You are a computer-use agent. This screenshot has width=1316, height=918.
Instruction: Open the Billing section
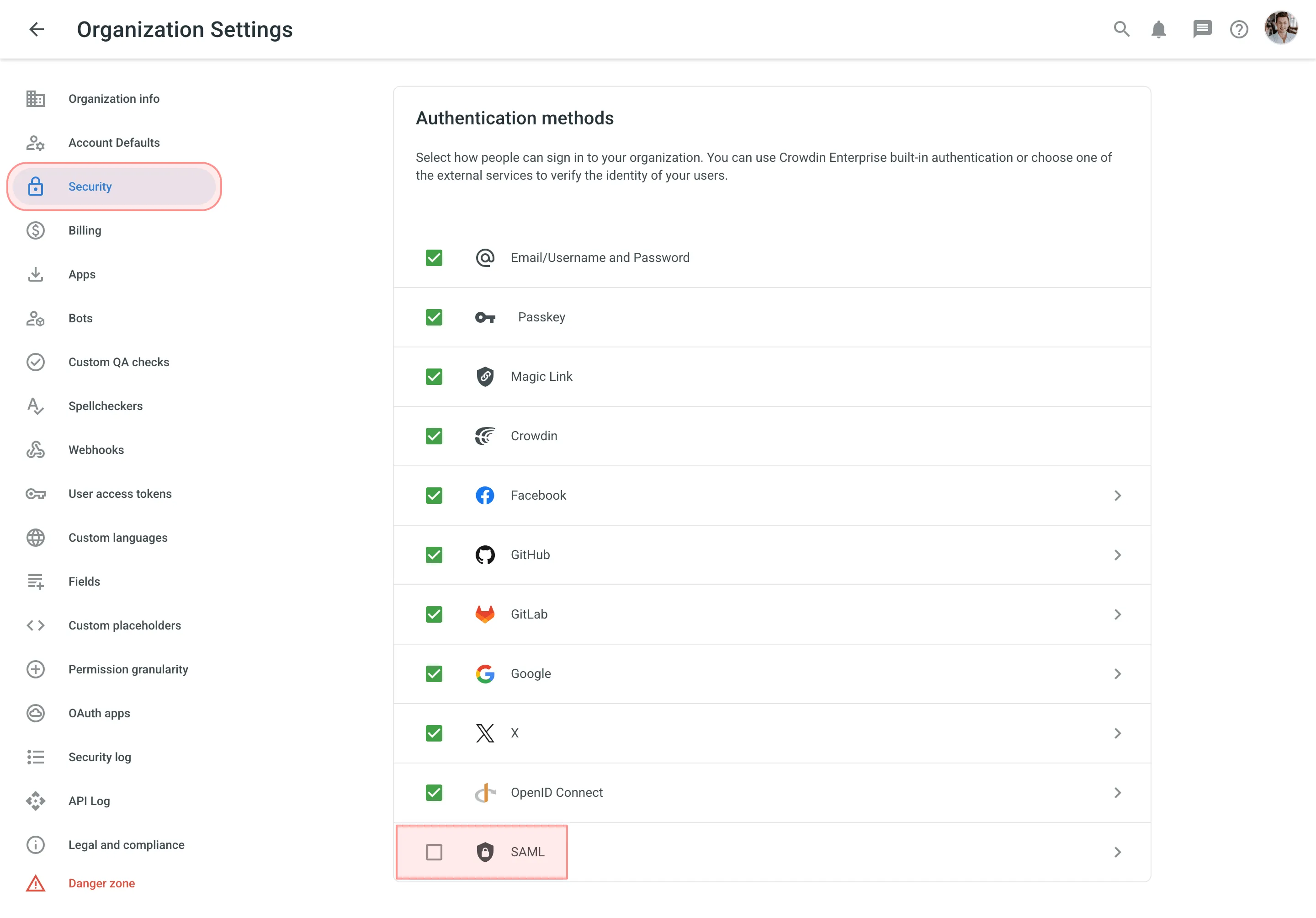click(85, 230)
